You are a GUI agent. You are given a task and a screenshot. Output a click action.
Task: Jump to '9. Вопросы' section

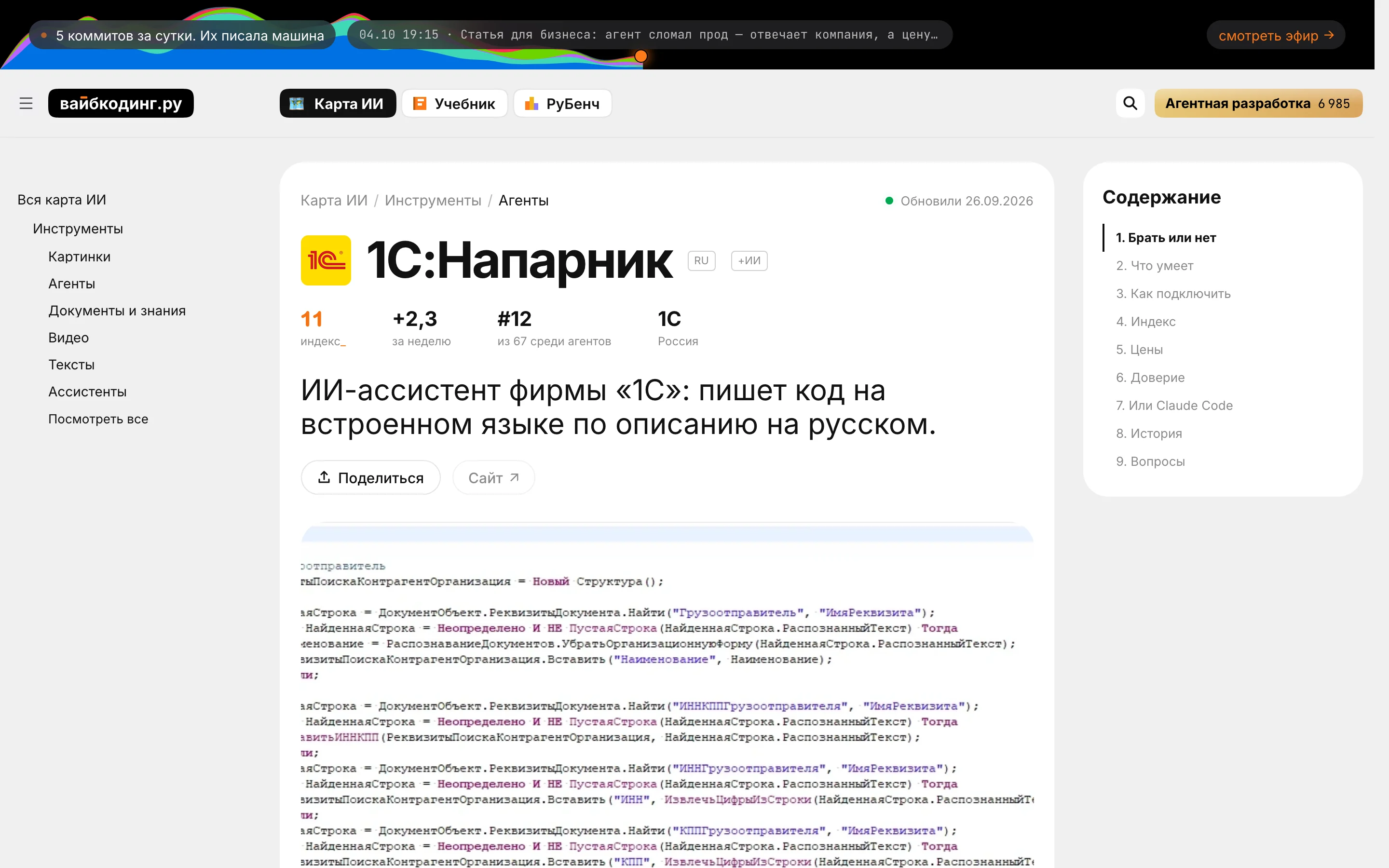pyautogui.click(x=1150, y=461)
